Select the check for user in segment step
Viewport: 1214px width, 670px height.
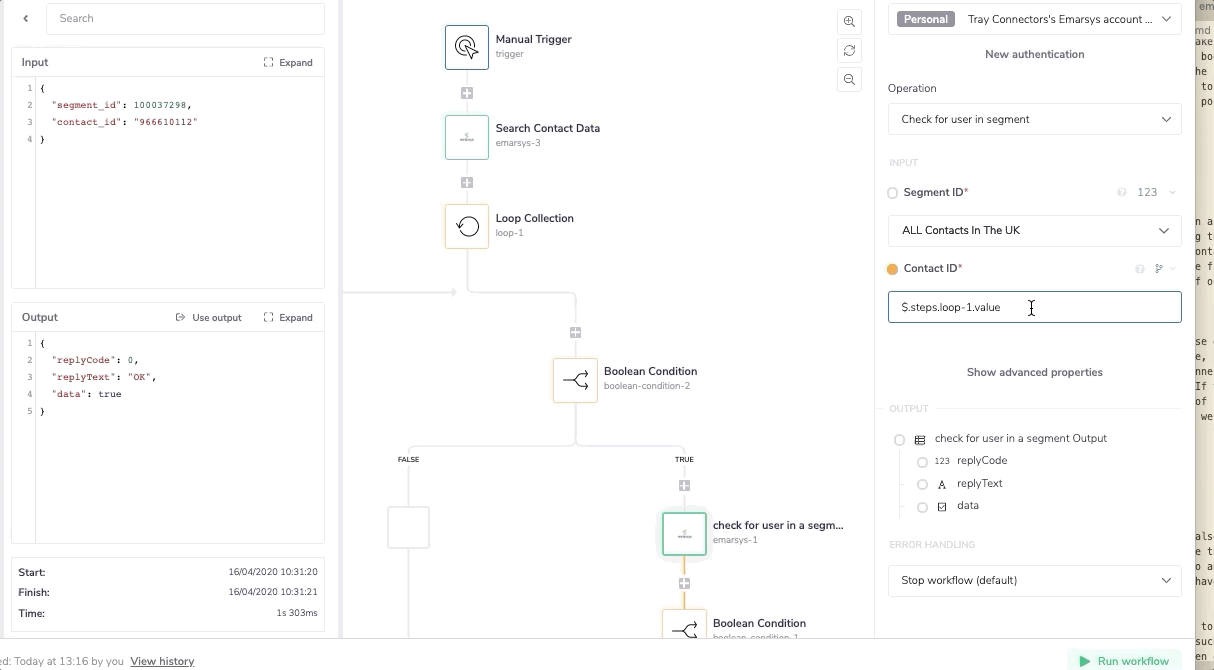(684, 534)
